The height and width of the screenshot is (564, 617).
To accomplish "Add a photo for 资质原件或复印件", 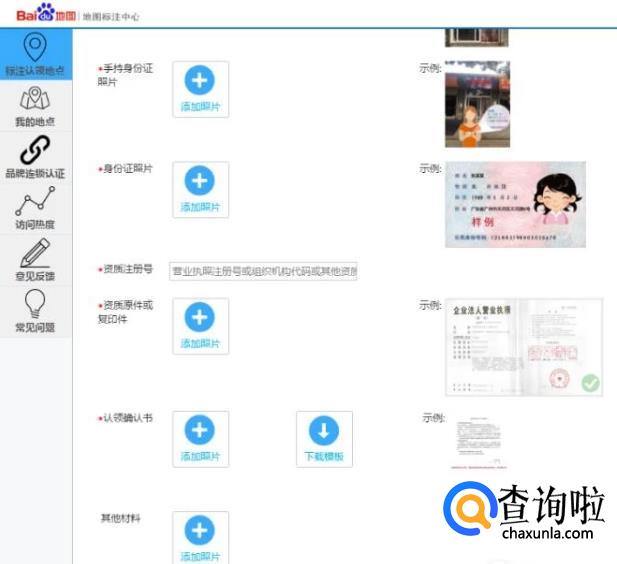I will tap(200, 325).
